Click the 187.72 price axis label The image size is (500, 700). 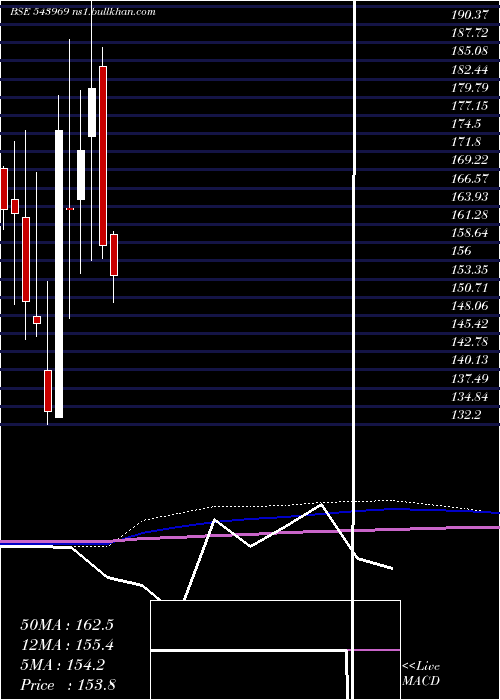point(469,33)
